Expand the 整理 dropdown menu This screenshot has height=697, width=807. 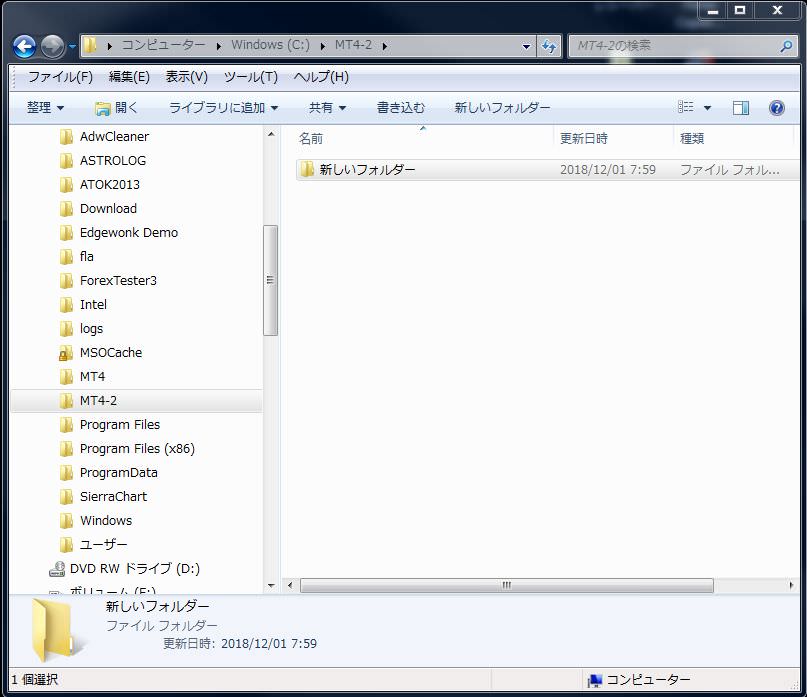(x=45, y=108)
